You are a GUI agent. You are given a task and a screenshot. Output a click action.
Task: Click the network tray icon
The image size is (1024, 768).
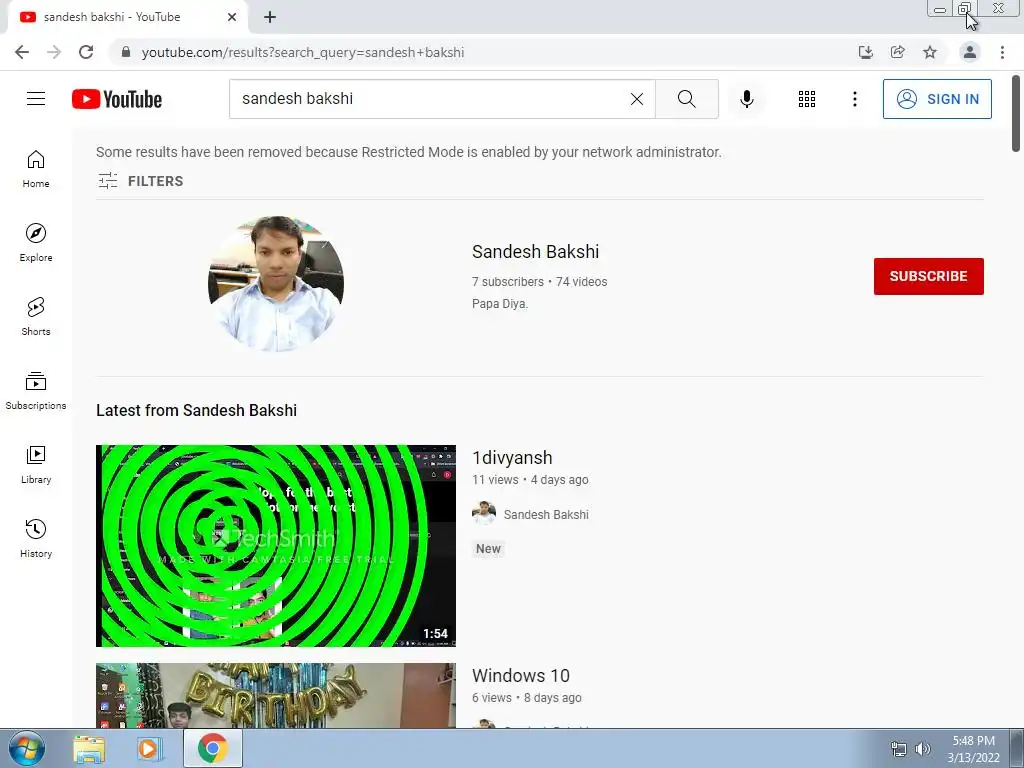899,749
